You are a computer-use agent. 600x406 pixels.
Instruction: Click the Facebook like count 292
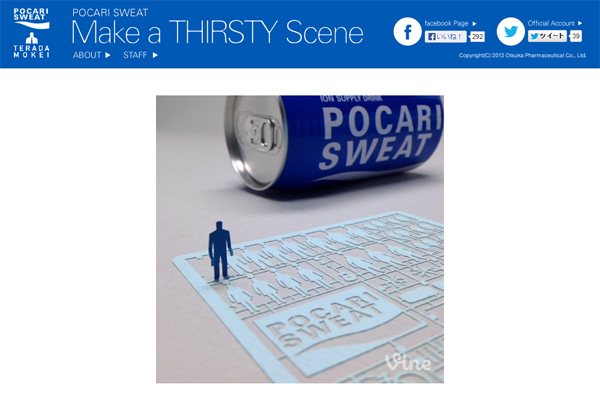click(x=477, y=37)
